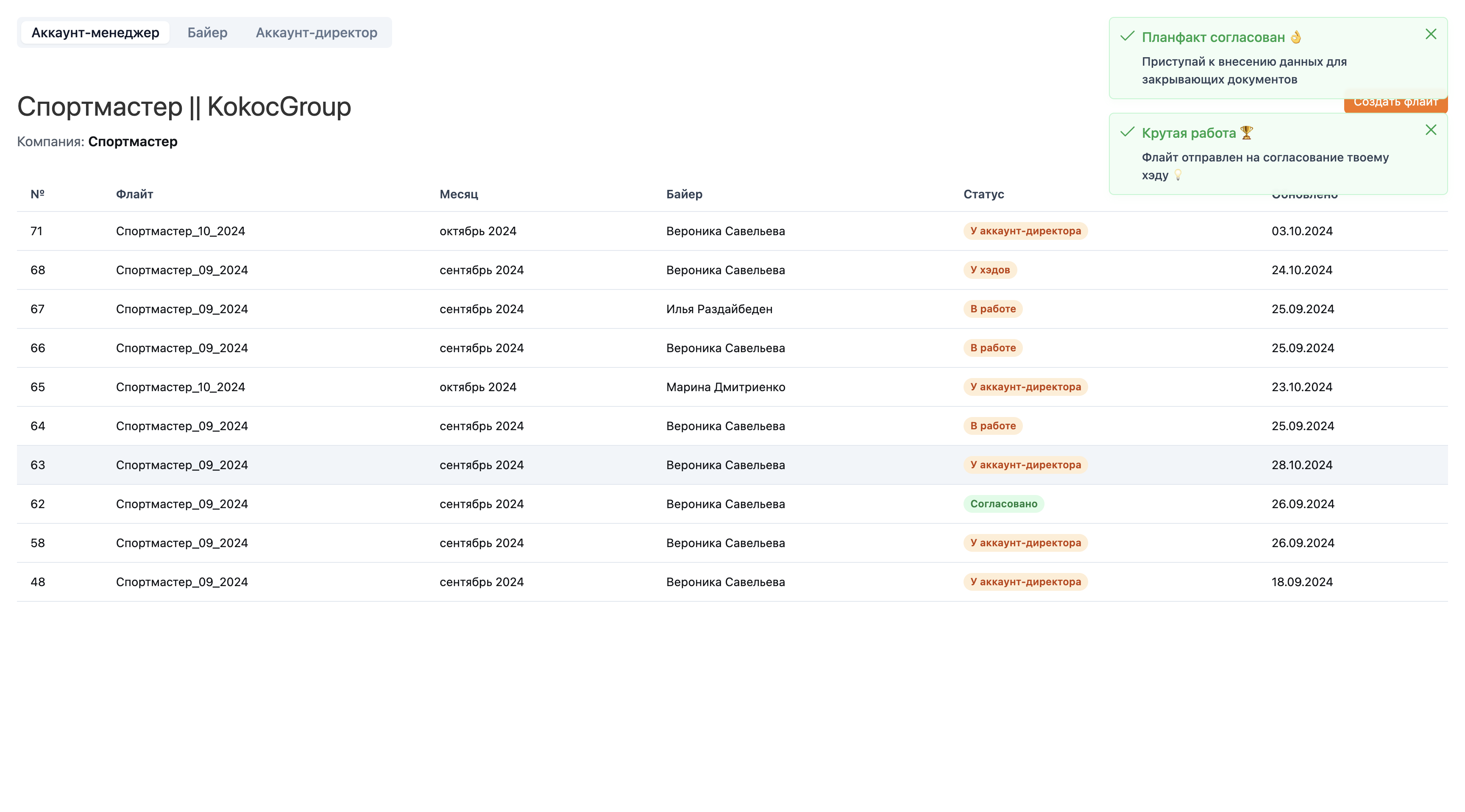Click 'сентябрь 2024' in row 58

(481, 542)
